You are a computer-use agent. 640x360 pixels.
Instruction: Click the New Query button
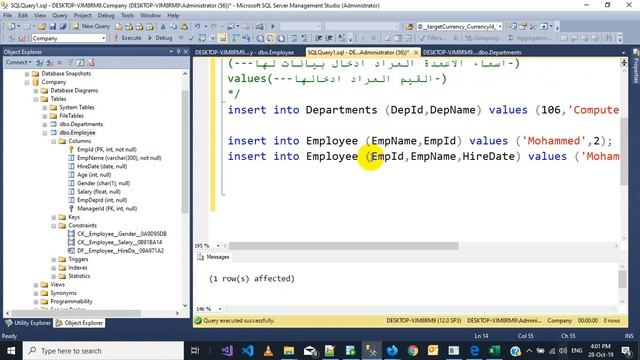[91, 26]
